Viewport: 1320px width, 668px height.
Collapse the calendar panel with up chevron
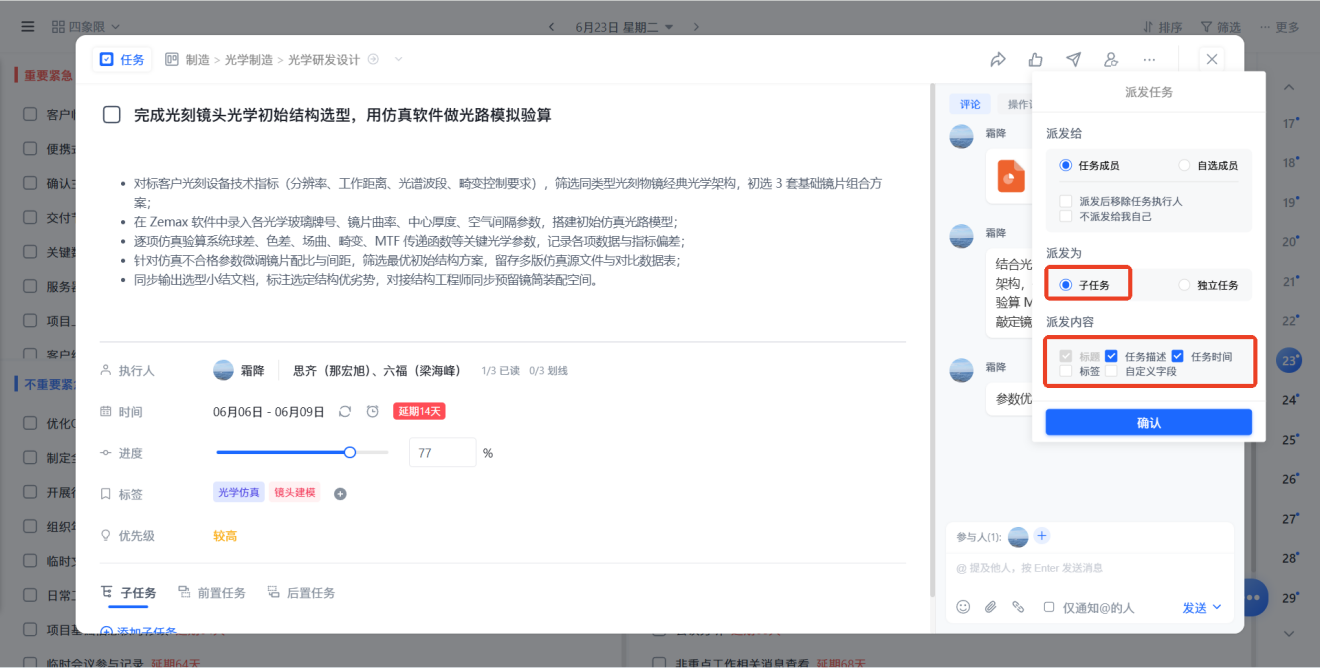click(x=1290, y=87)
